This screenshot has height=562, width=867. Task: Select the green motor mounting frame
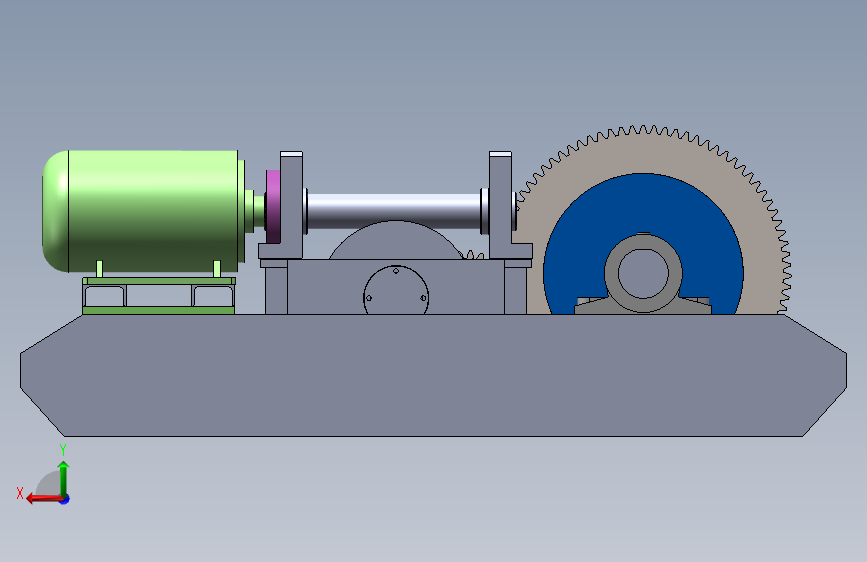[159, 296]
